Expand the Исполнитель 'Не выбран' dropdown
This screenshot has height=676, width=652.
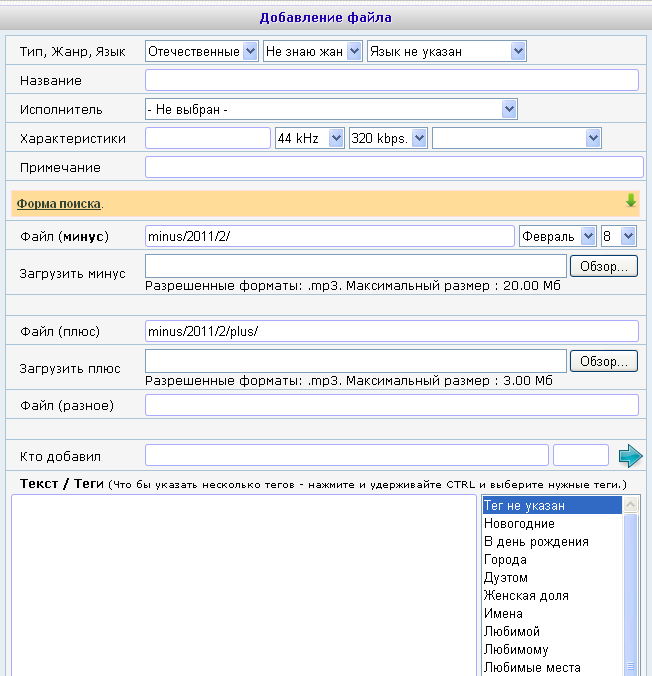(331, 109)
